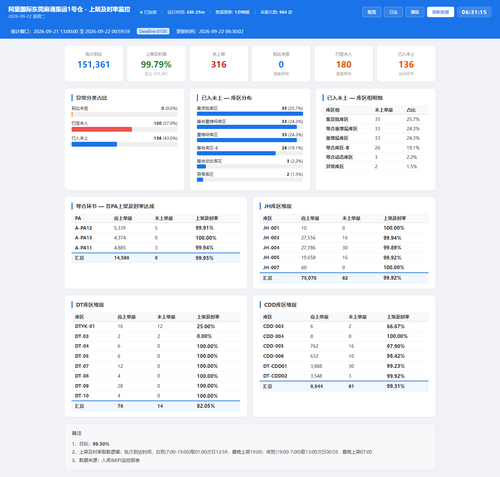The height and width of the screenshot is (477, 500).
Task: Select the DT-04 row label
Action: tap(82, 346)
